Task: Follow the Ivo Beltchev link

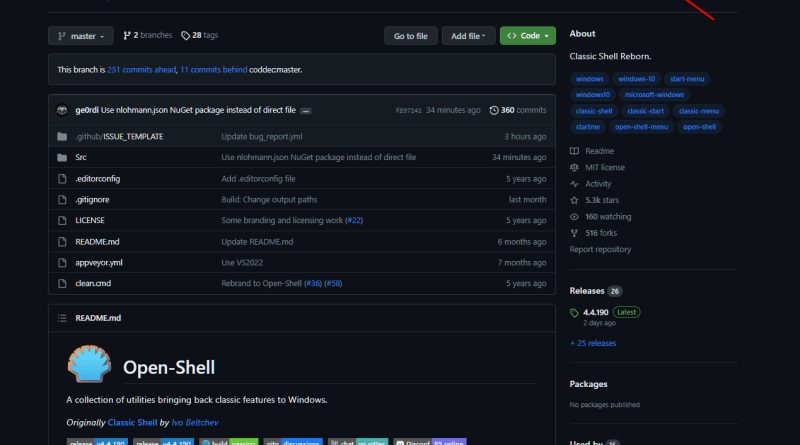Action: pos(195,423)
